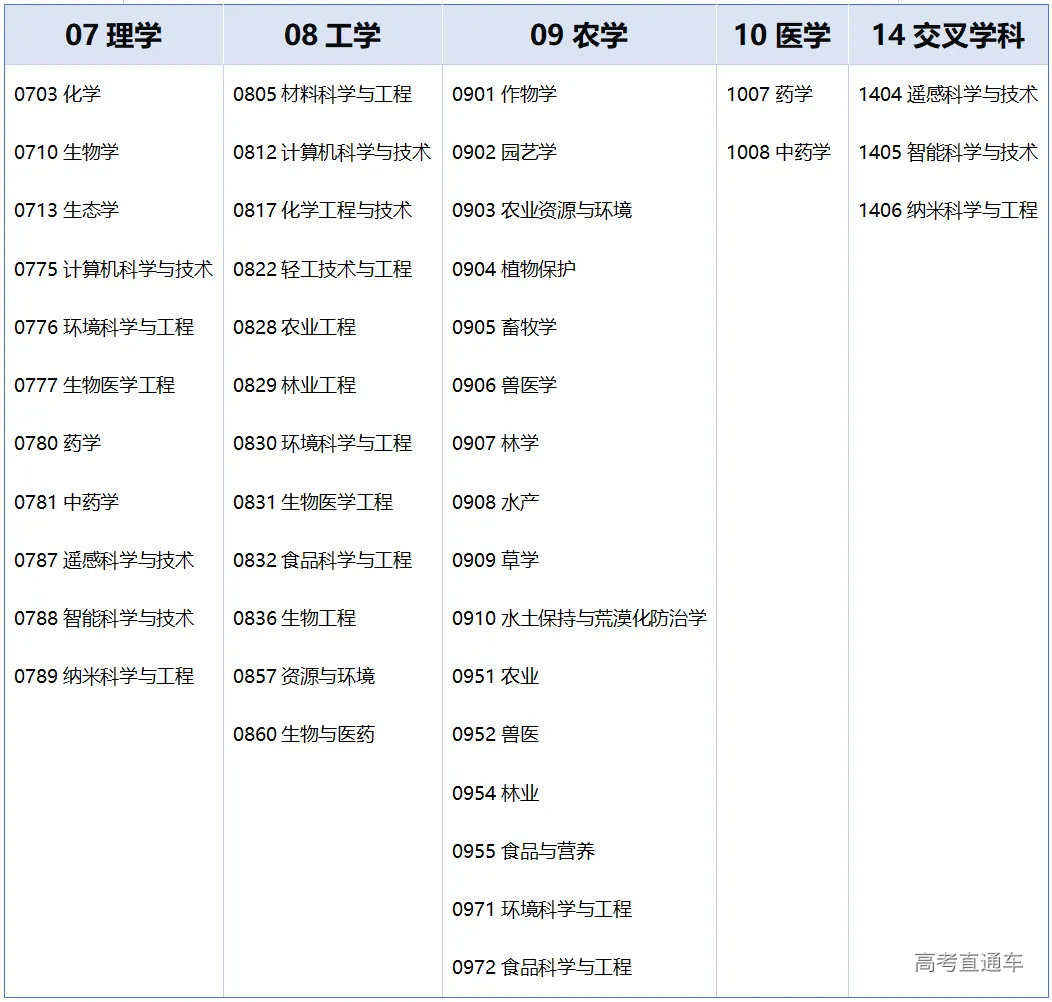Viewport: 1052px width, 1002px height.
Task: Select 1008 中药学 under 医学
Action: [779, 154]
